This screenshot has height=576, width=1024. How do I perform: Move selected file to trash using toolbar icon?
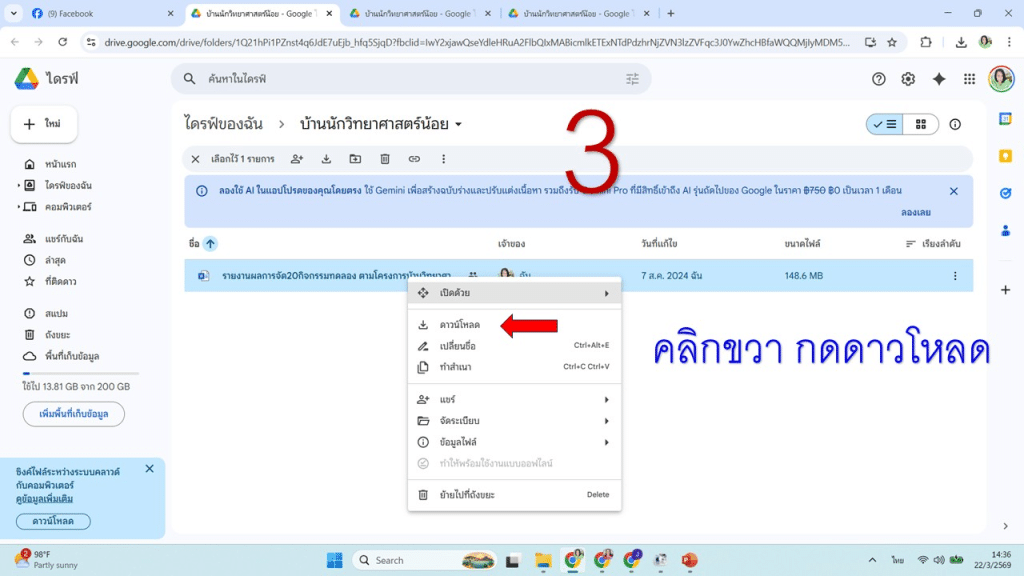[384, 159]
